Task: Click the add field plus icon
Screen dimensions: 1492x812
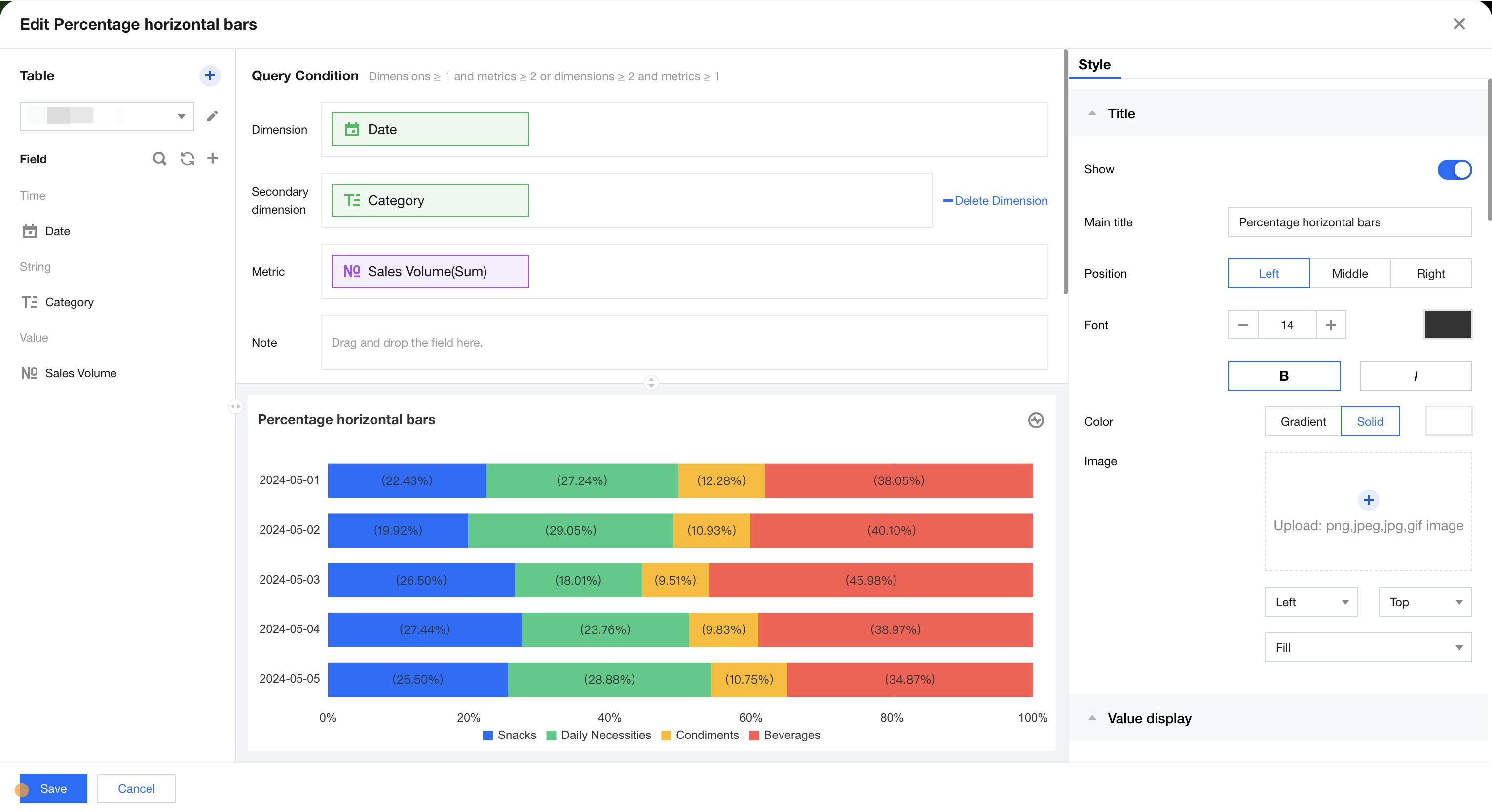Action: tap(213, 159)
